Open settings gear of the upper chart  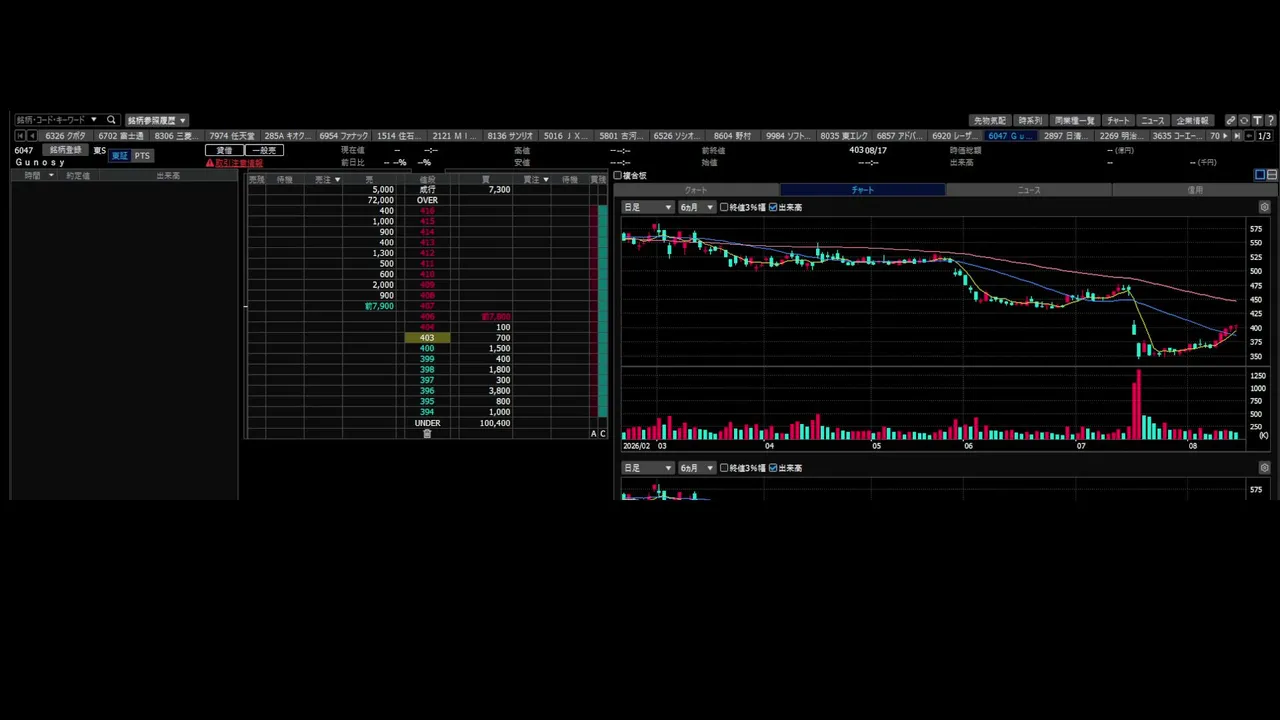(1264, 207)
